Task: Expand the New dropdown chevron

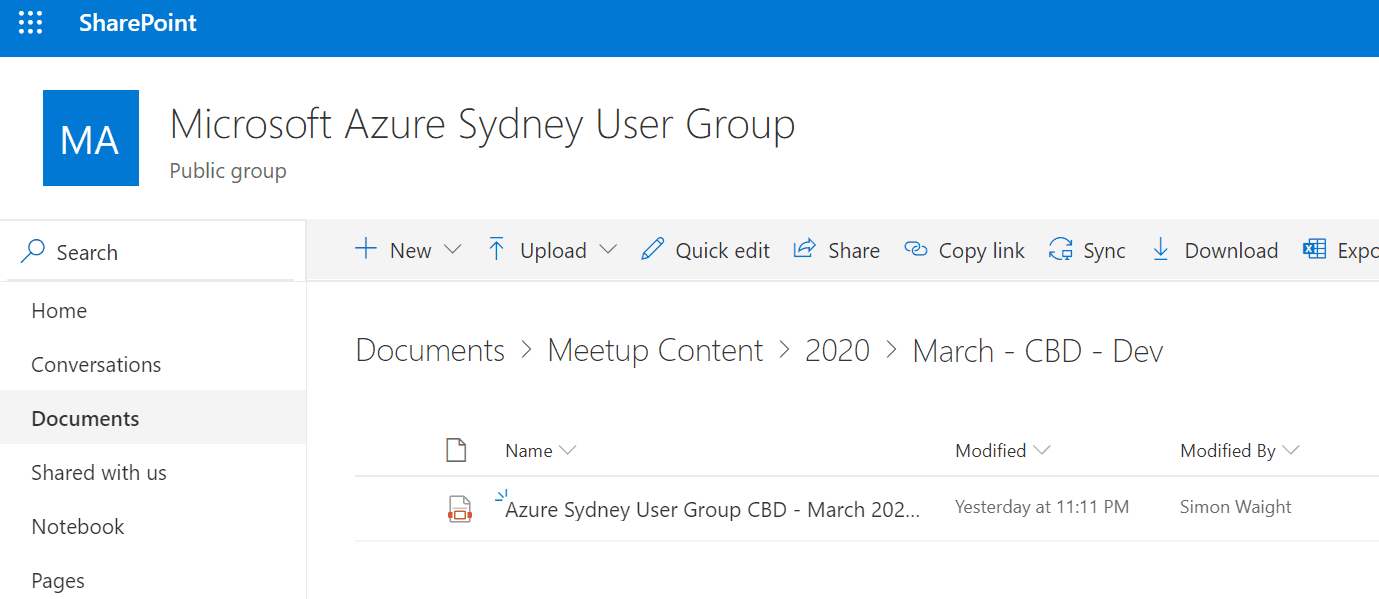Action: coord(452,250)
